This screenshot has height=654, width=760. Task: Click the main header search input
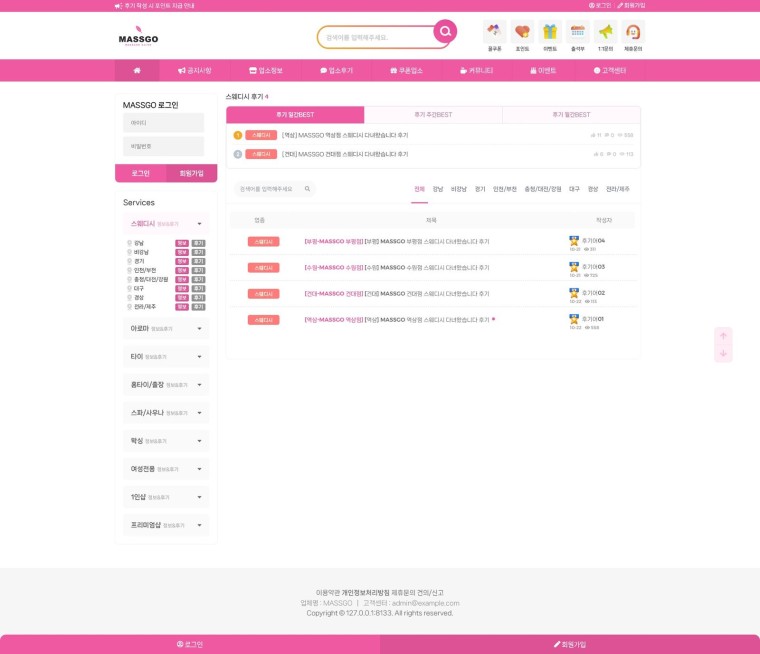coord(378,37)
